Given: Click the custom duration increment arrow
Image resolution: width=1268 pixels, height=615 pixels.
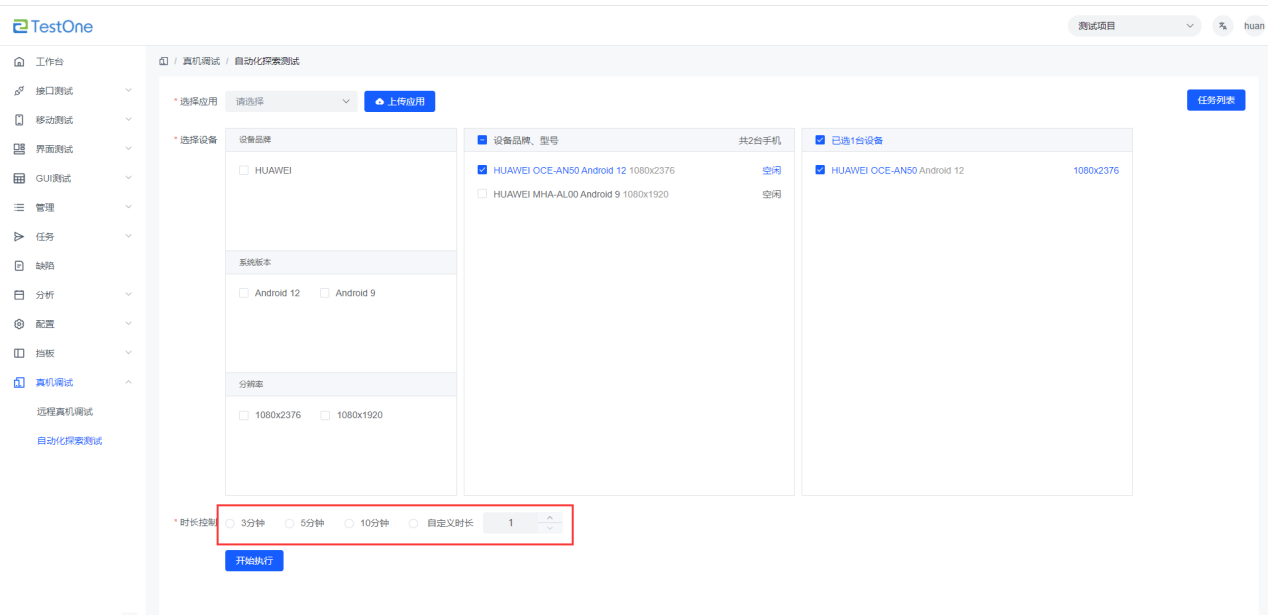Looking at the screenshot, I should pyautogui.click(x=549, y=518).
